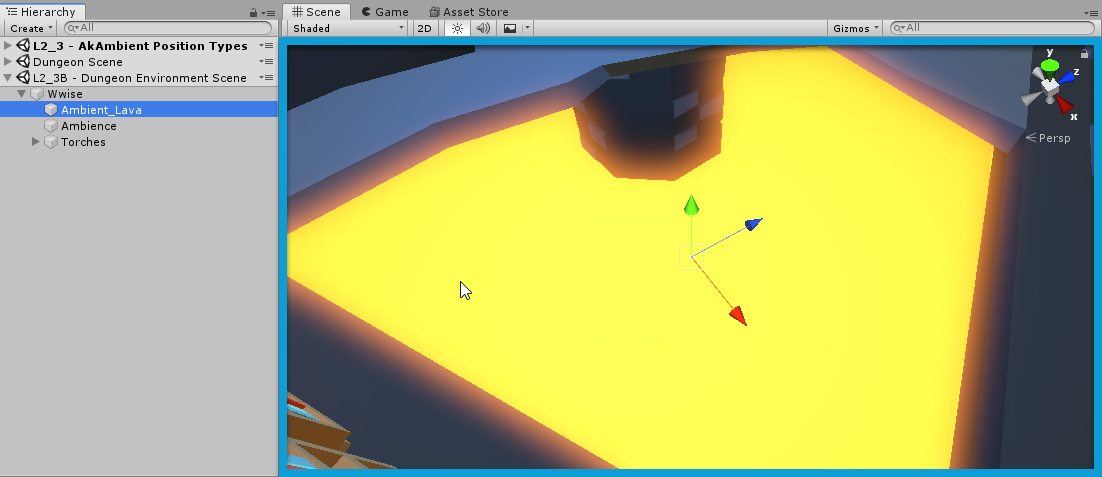
Task: Toggle the Hierarchy panel lock icon
Action: point(256,12)
